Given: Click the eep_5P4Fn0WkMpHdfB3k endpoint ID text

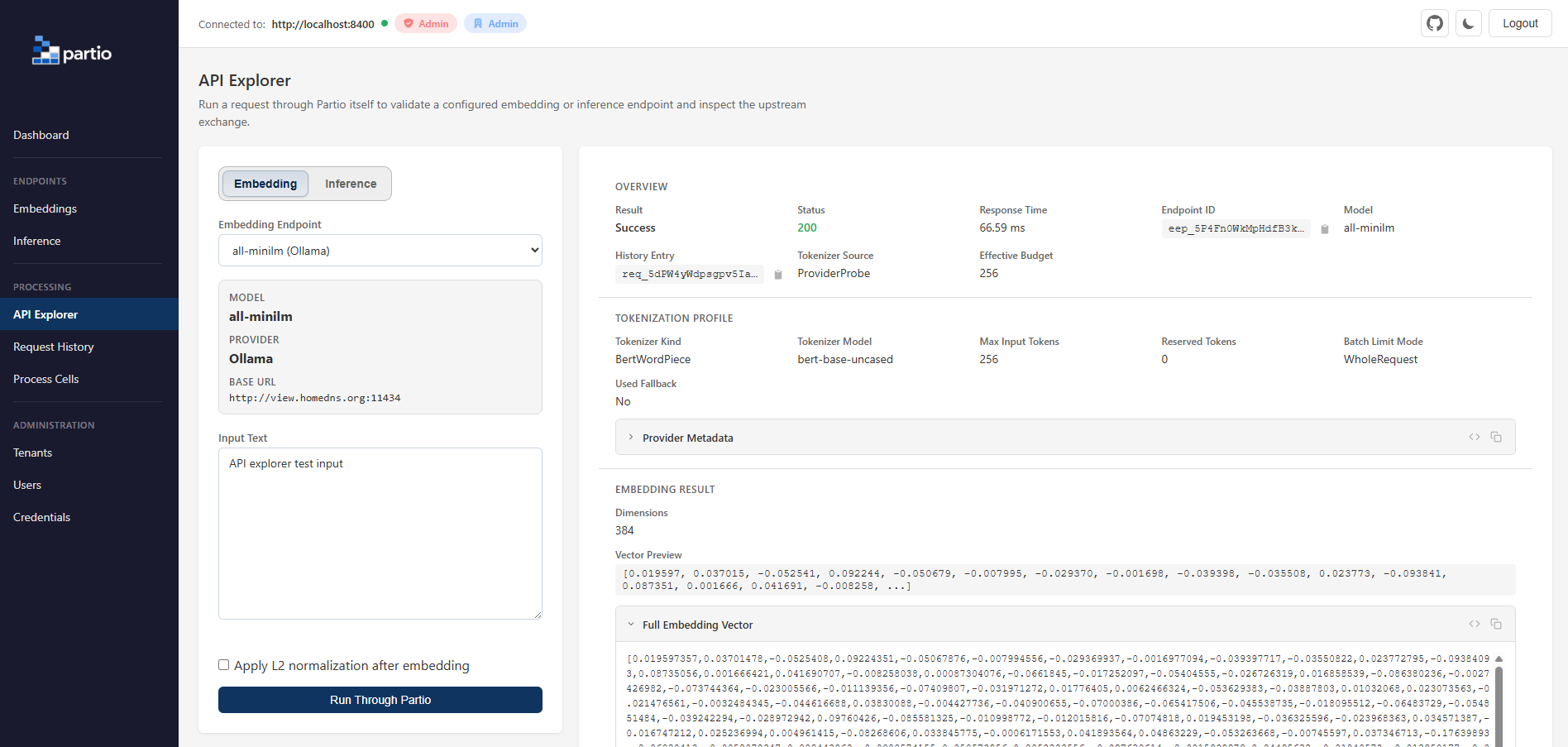Looking at the screenshot, I should (x=1236, y=228).
